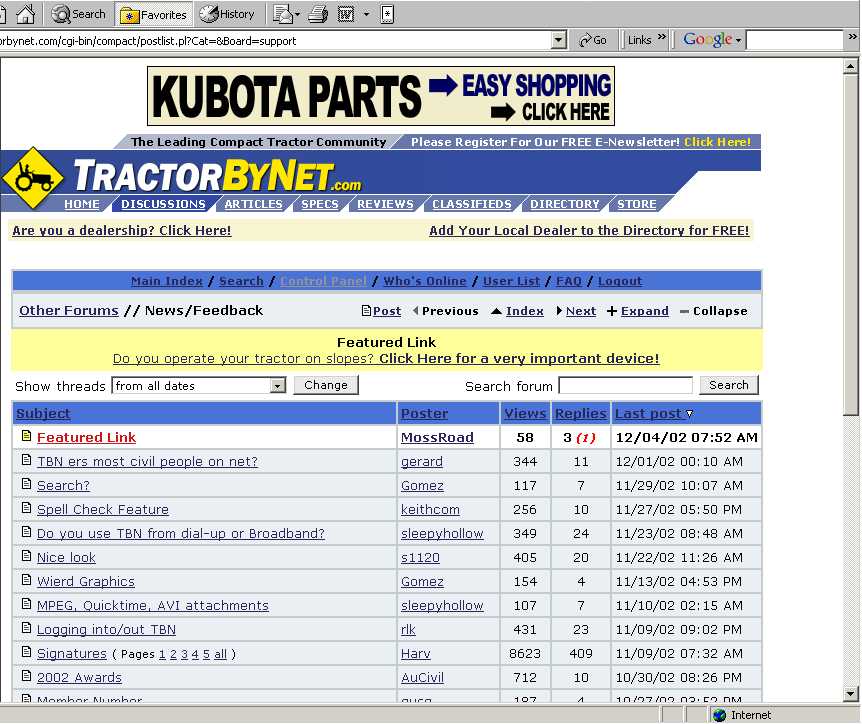The image size is (862, 724).
Task: Click the Featured Link thread icon
Action: click(26, 435)
